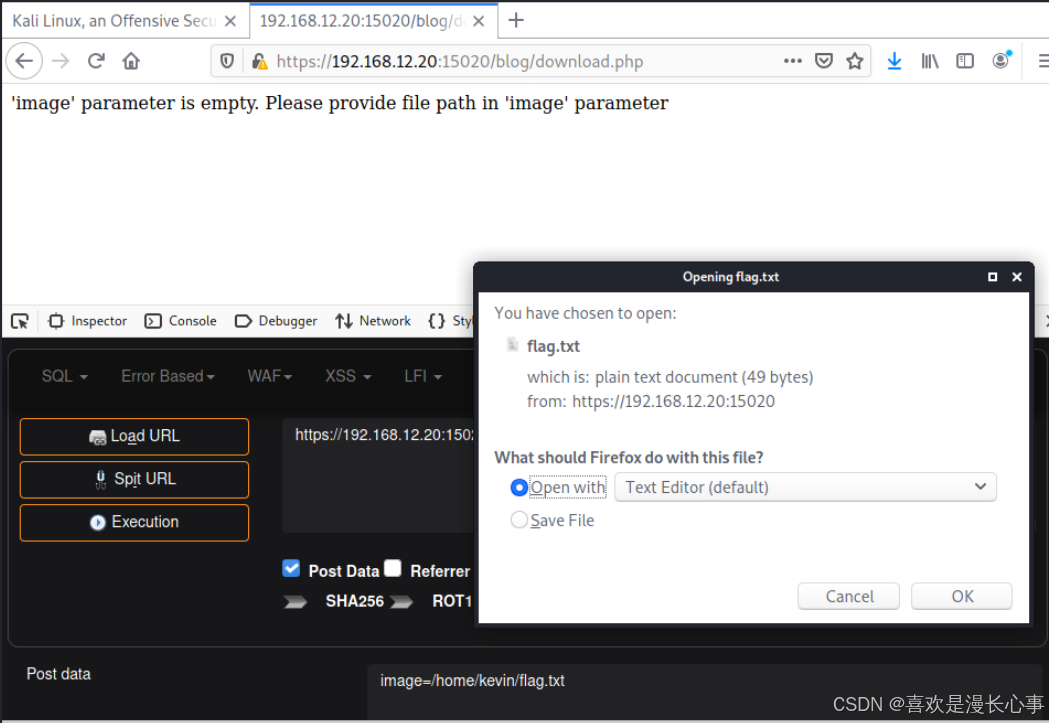Click the Split URL button

[134, 480]
